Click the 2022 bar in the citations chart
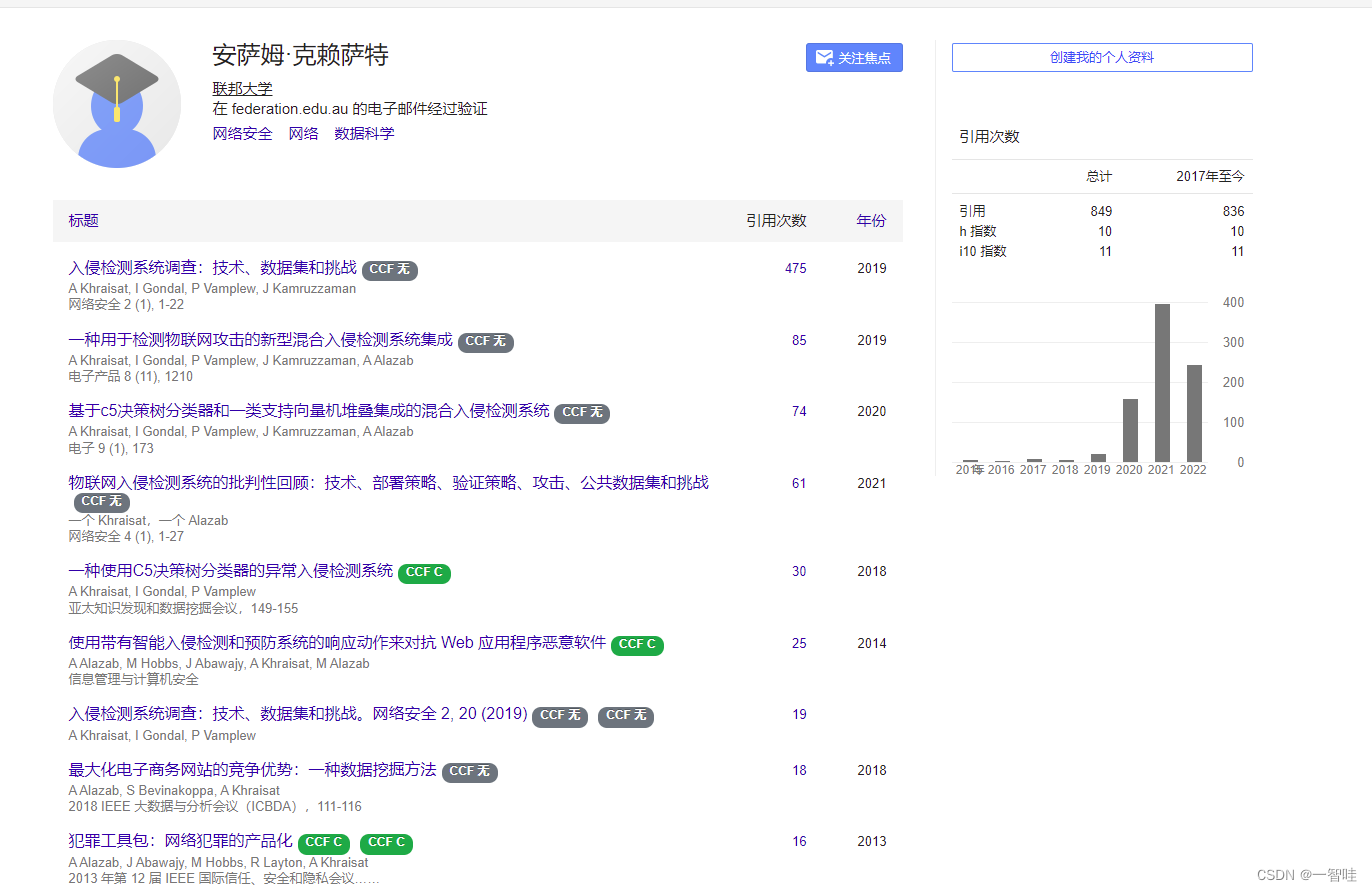This screenshot has width=1372, height=891. tap(1194, 413)
